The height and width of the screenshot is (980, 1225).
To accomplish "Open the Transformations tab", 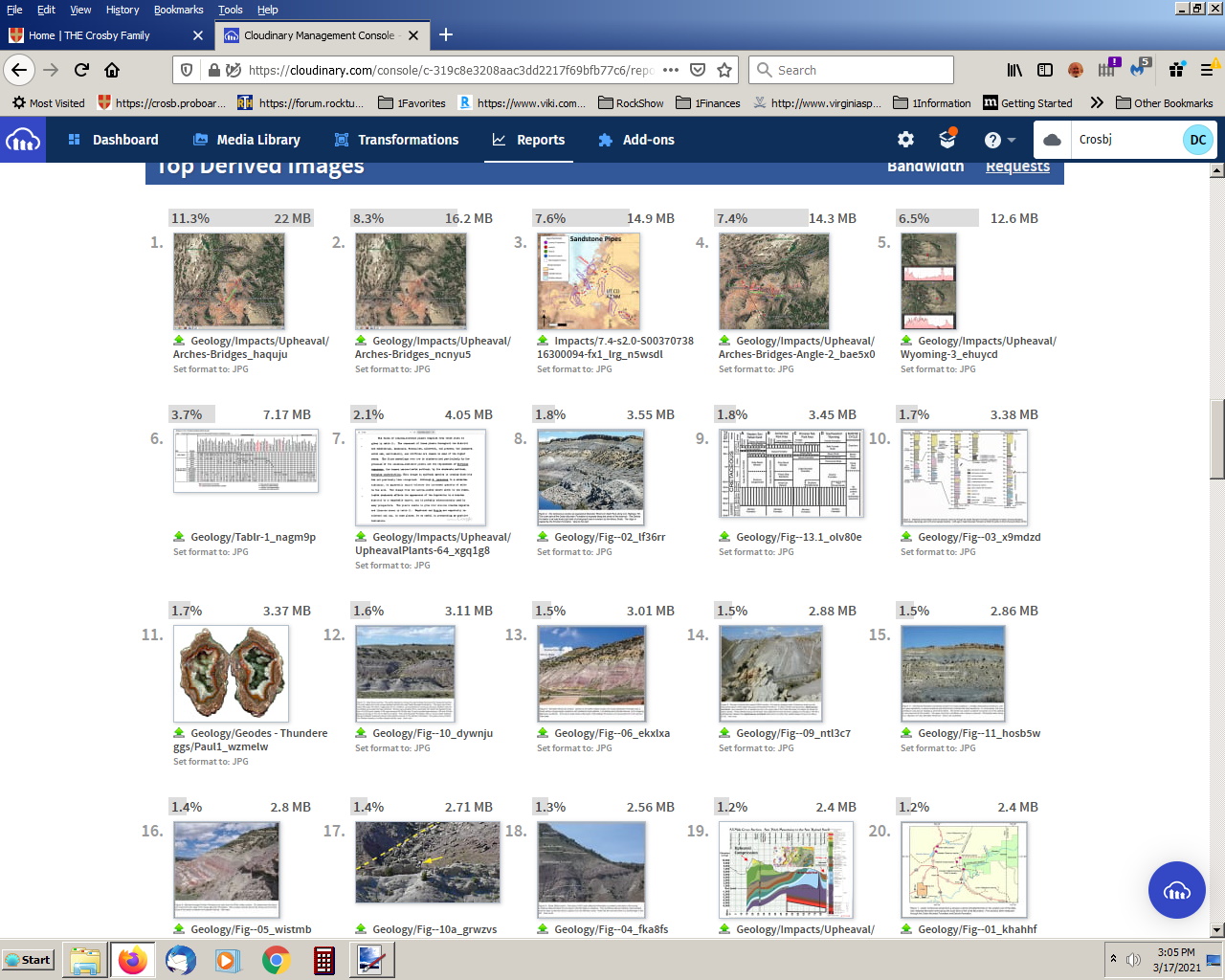I will coord(396,140).
